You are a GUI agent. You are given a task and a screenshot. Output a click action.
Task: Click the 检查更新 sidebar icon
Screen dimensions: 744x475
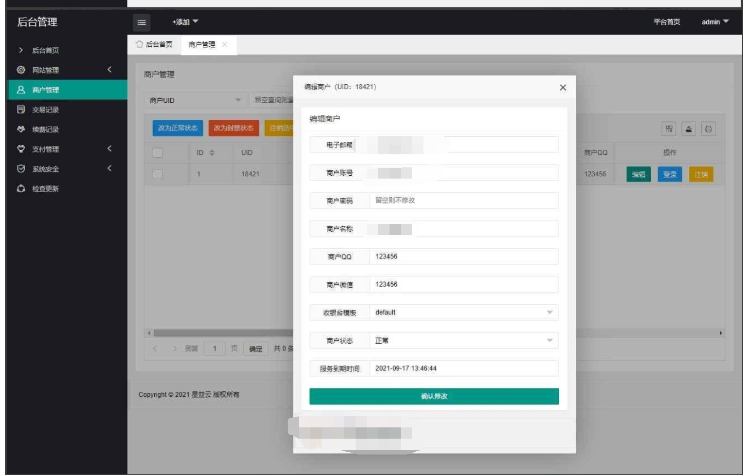click(21, 188)
